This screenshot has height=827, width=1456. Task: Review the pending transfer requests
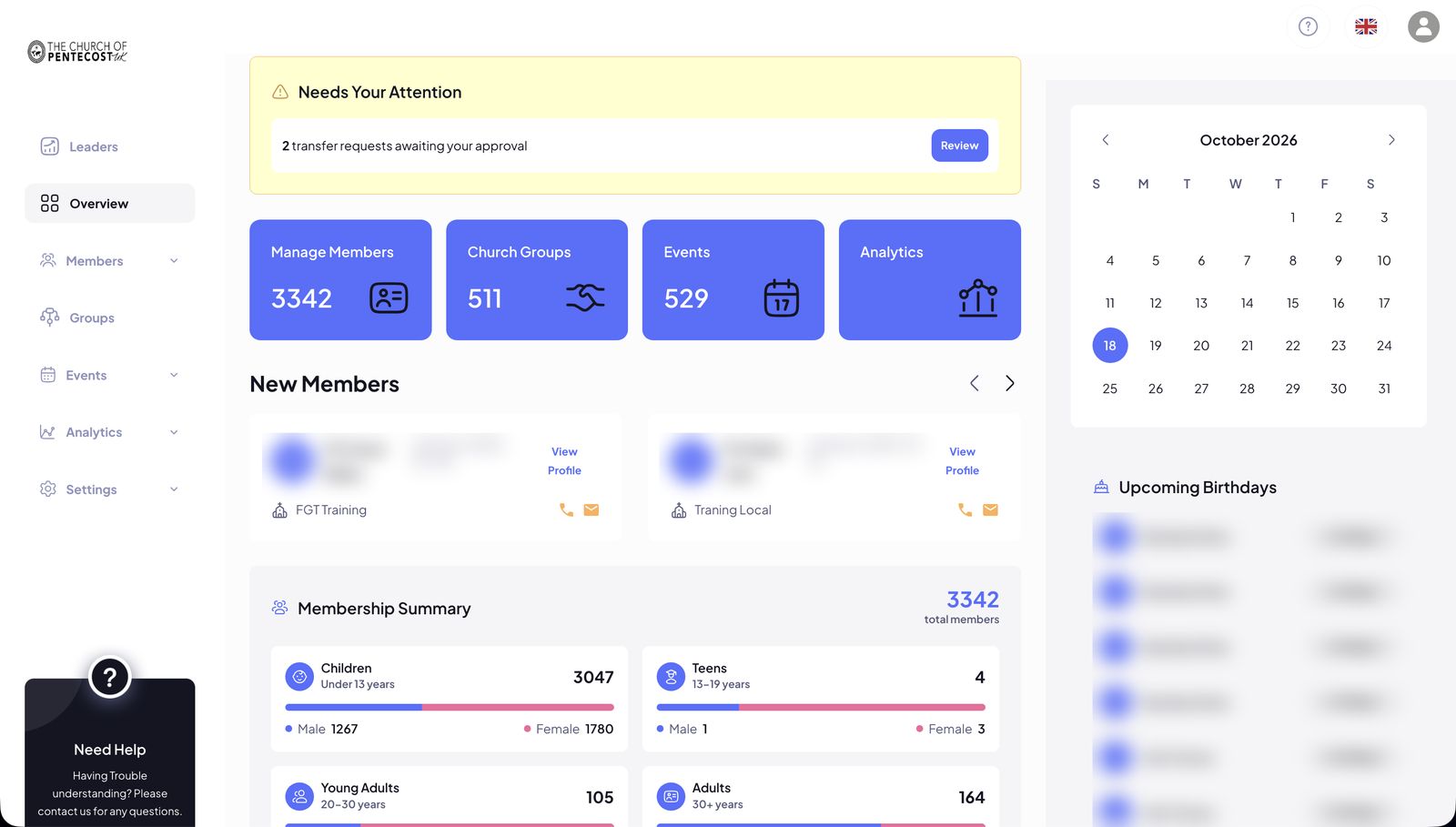(959, 146)
